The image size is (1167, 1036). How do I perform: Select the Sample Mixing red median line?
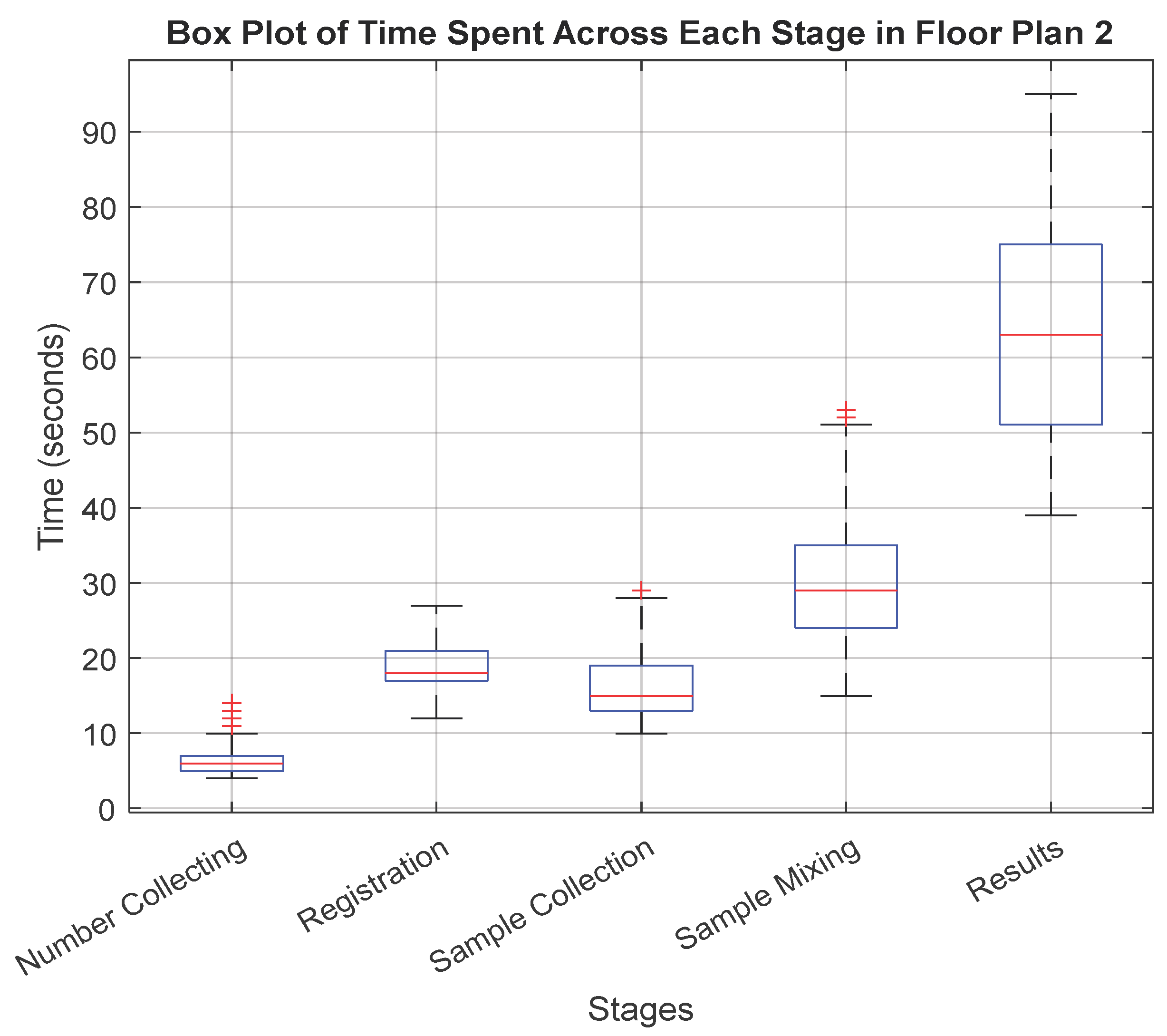click(846, 590)
